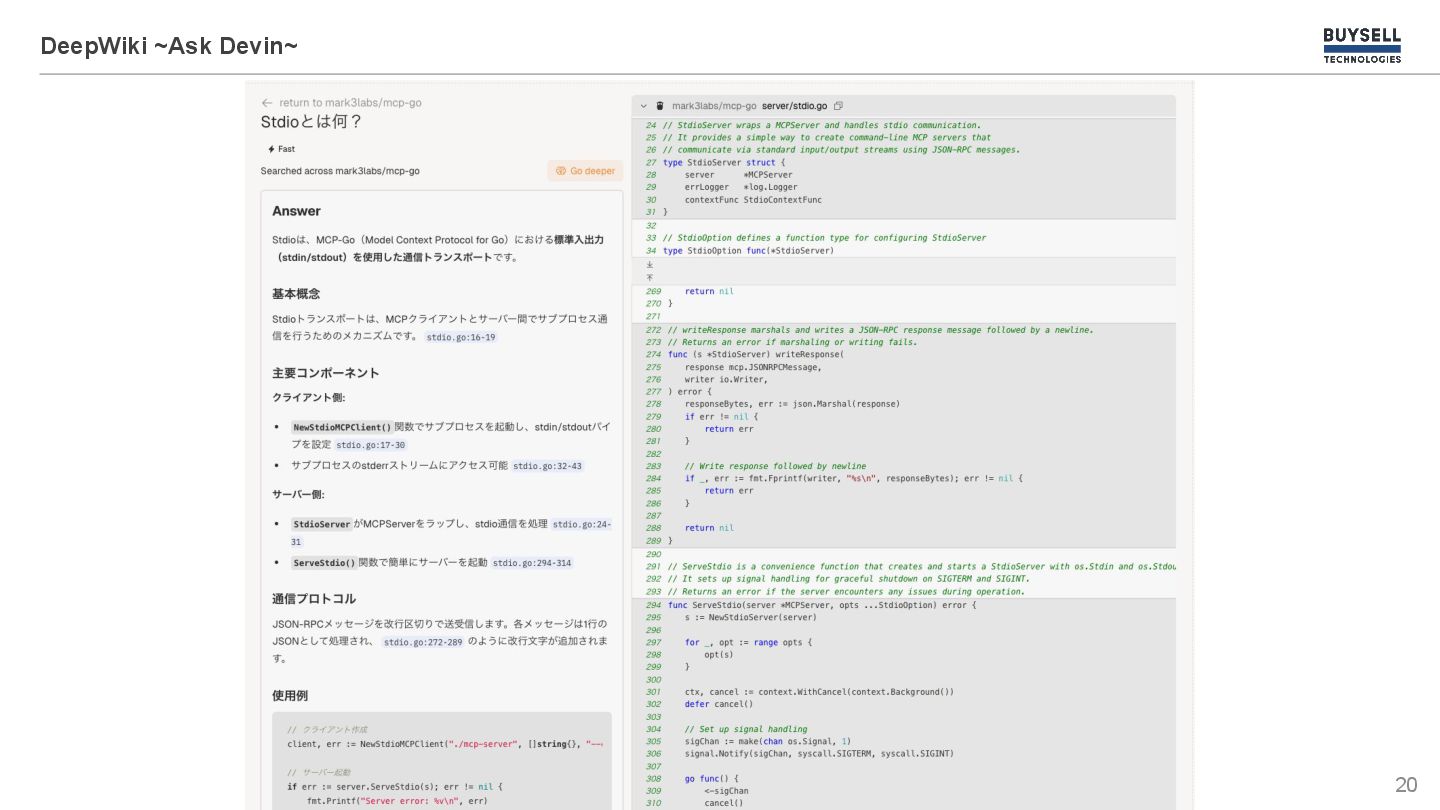Click code line 306 signal.Notify call
1440x810 pixels.
(819, 754)
